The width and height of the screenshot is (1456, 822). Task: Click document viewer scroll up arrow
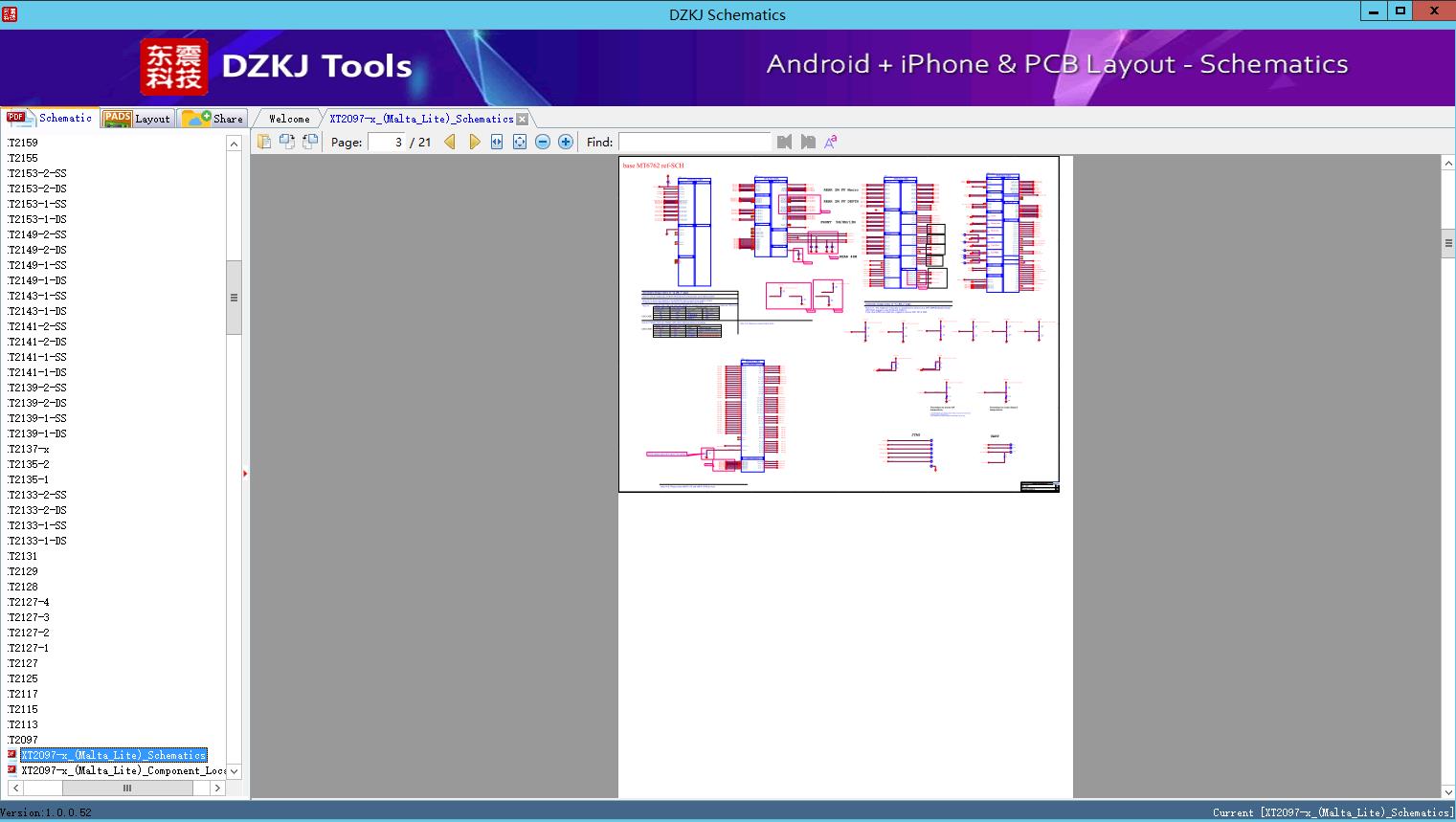pos(1448,164)
